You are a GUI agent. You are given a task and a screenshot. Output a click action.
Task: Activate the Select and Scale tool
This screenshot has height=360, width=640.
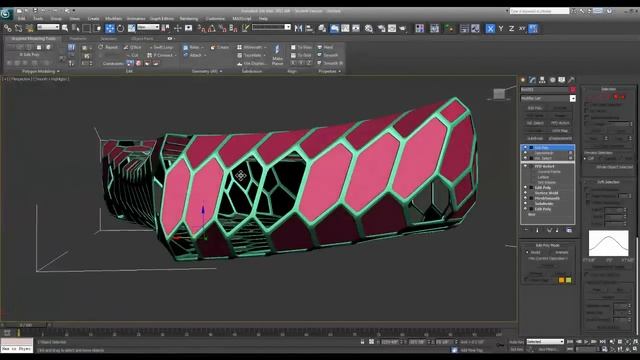pyautogui.click(x=131, y=28)
